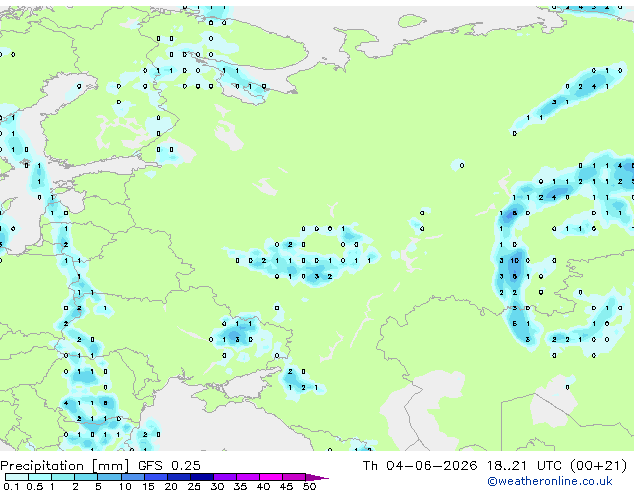This screenshot has height=490, width=634.
Task: Click the date text 'Th 04-06-2026'
Action: pyautogui.click(x=420, y=466)
